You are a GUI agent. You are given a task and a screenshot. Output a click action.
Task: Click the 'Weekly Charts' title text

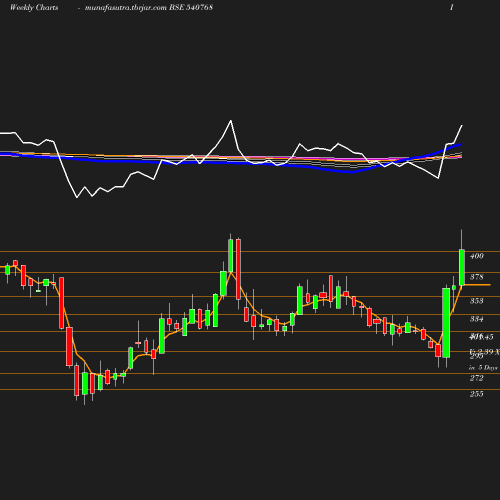pyautogui.click(x=34, y=7)
